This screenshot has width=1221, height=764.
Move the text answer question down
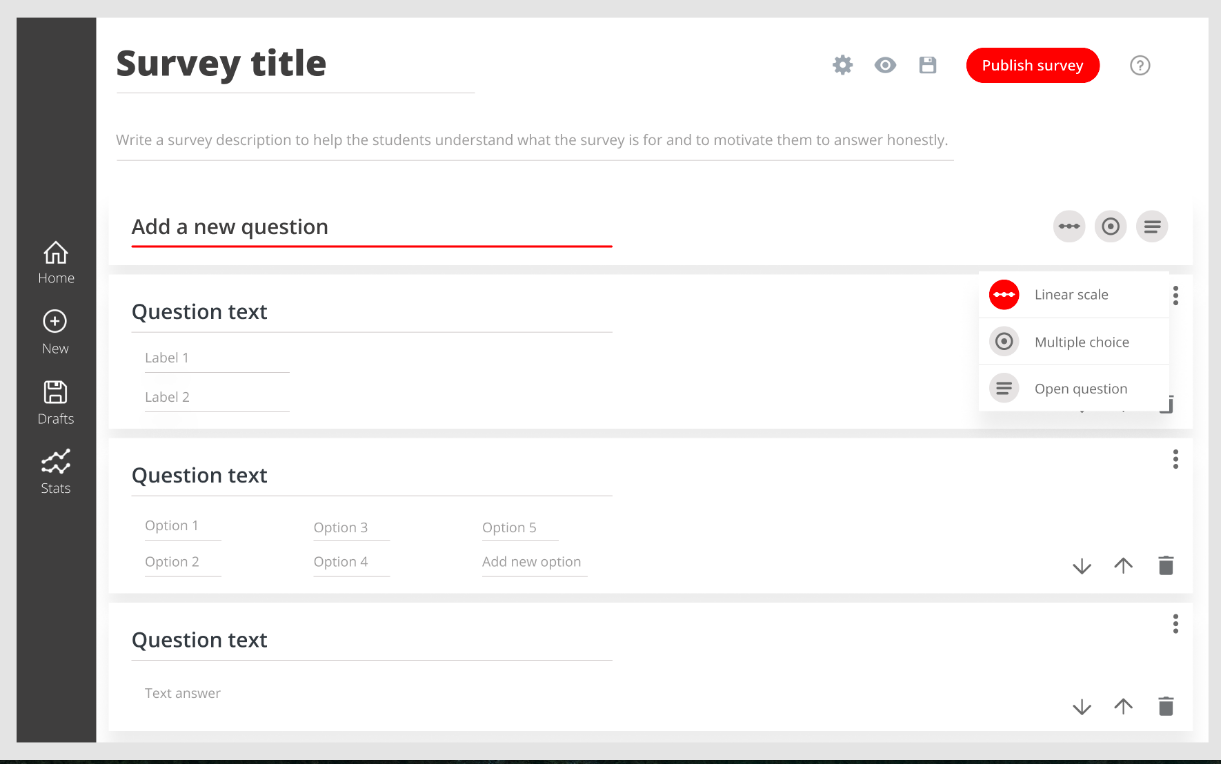pyautogui.click(x=1081, y=707)
